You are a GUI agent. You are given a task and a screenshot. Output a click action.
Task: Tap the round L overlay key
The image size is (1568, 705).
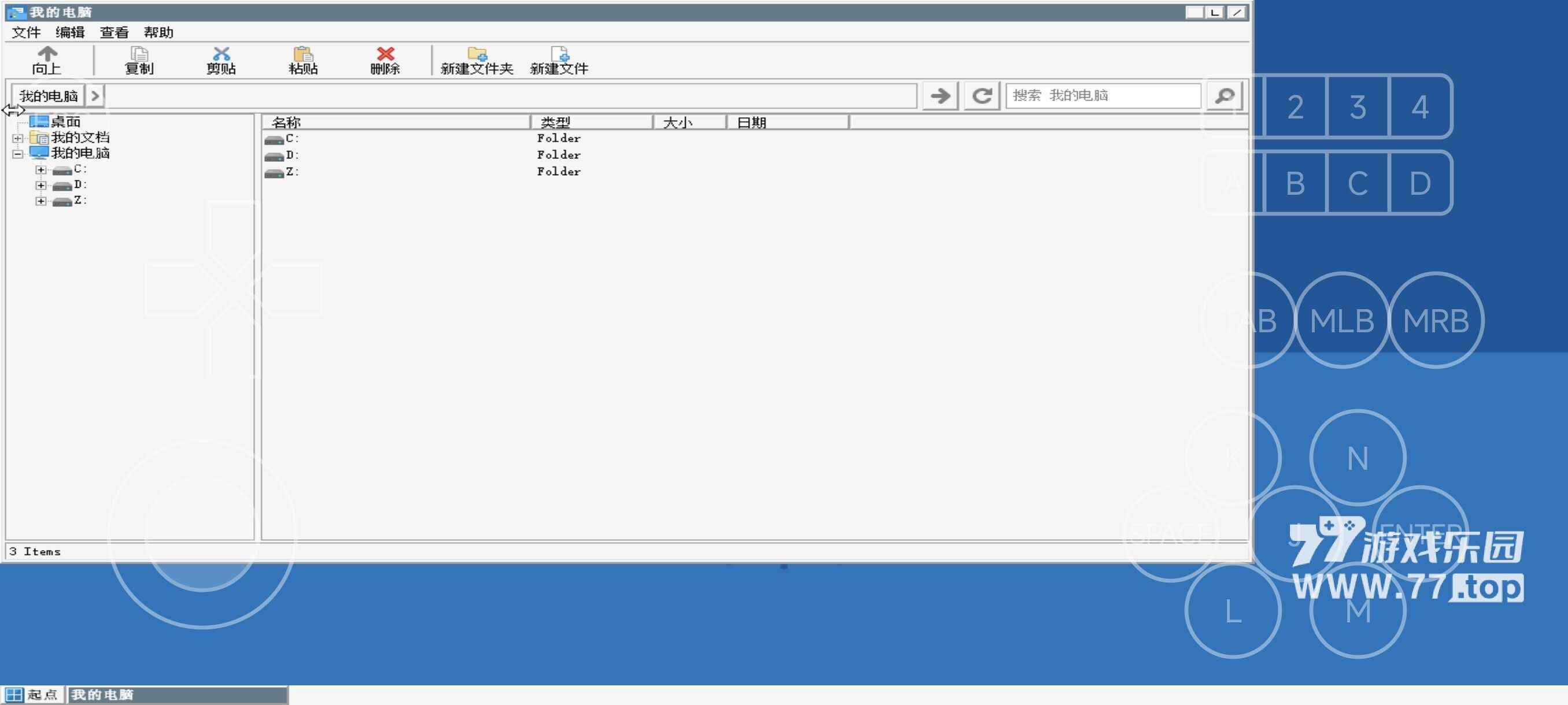pos(1233,611)
